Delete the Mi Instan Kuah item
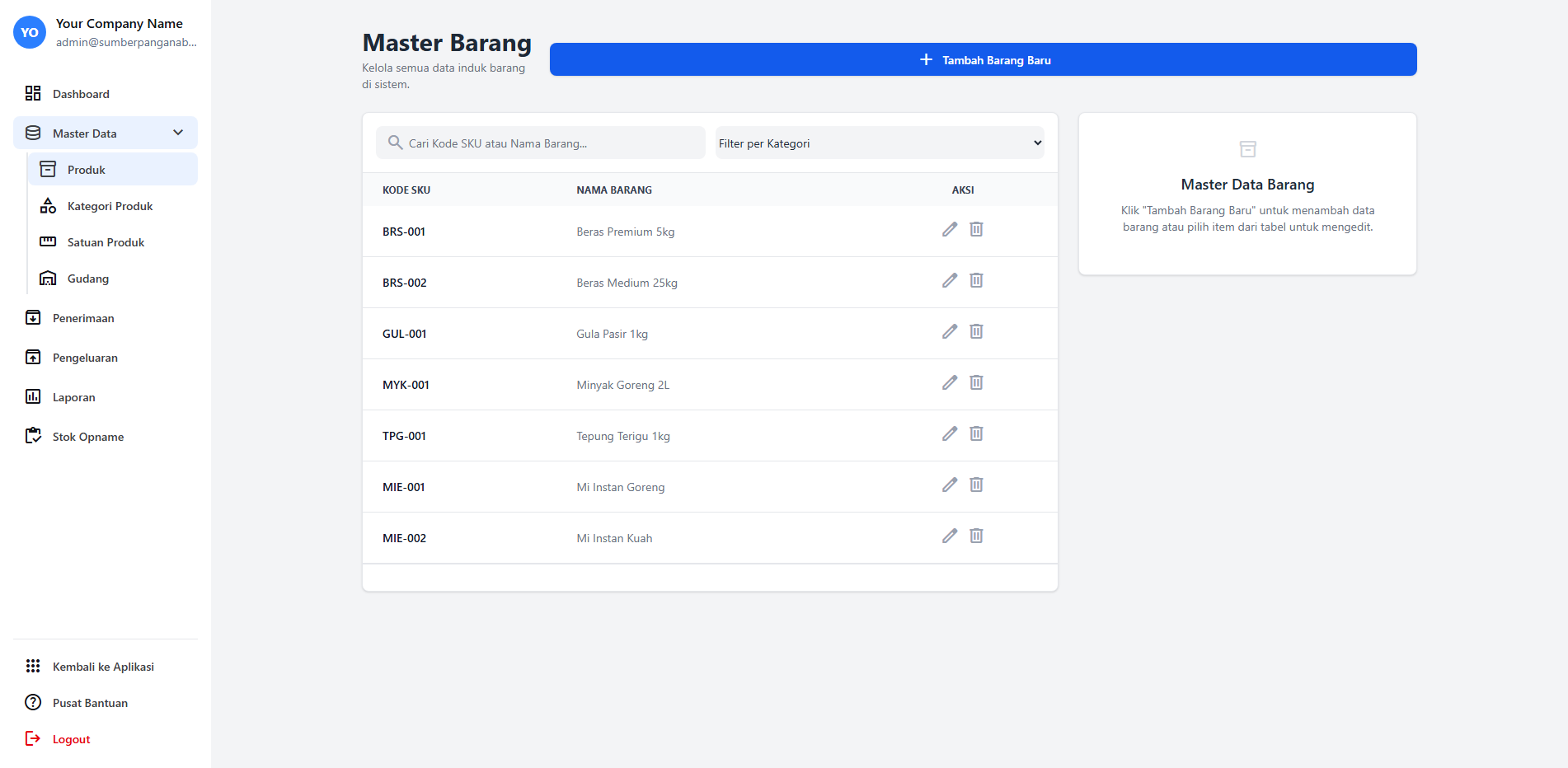This screenshot has width=1568, height=768. point(976,536)
